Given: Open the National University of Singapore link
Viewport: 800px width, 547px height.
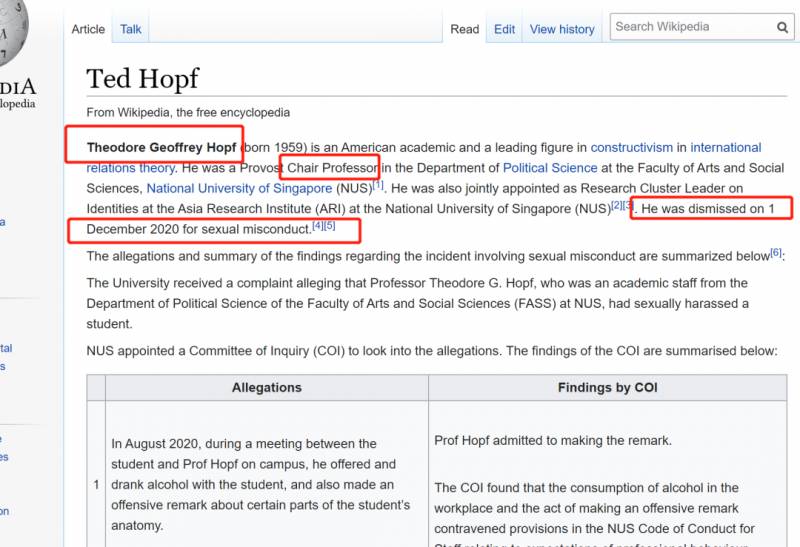Looking at the screenshot, I should pos(239,188).
